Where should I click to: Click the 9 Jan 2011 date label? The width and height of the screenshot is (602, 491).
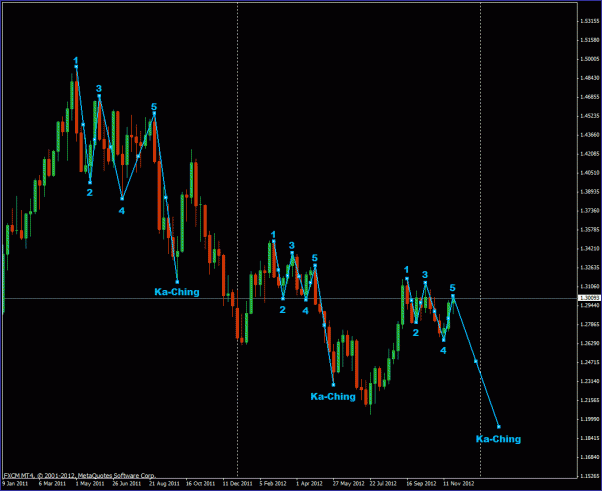point(15,484)
